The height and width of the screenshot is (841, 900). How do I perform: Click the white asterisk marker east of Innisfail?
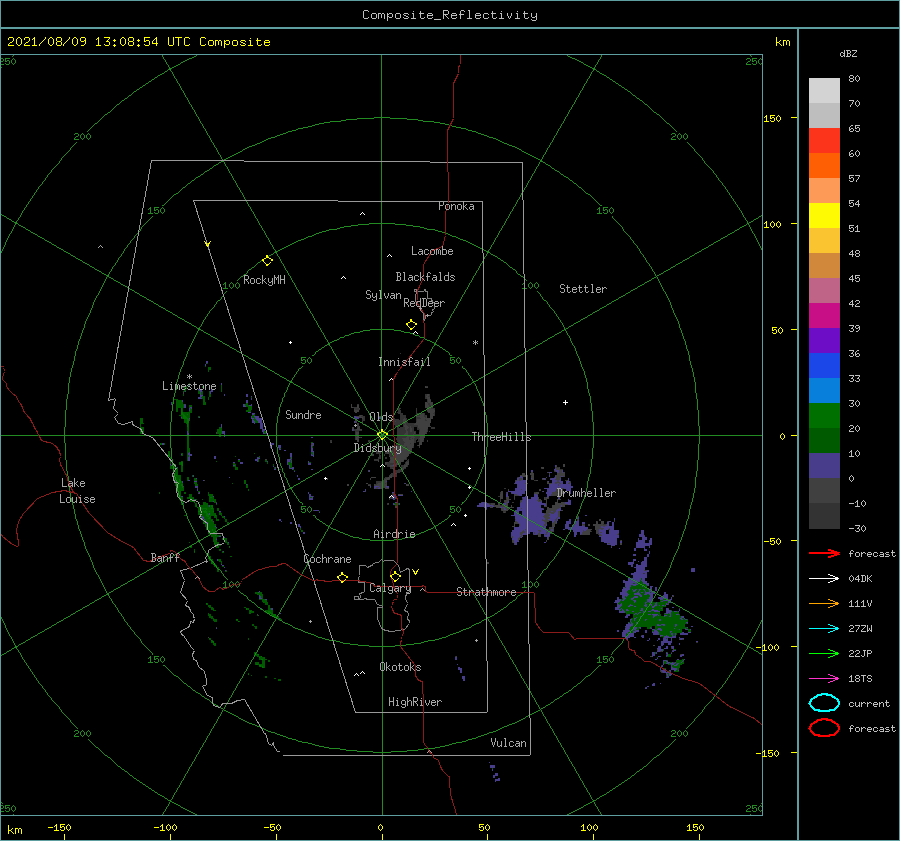pos(475,343)
